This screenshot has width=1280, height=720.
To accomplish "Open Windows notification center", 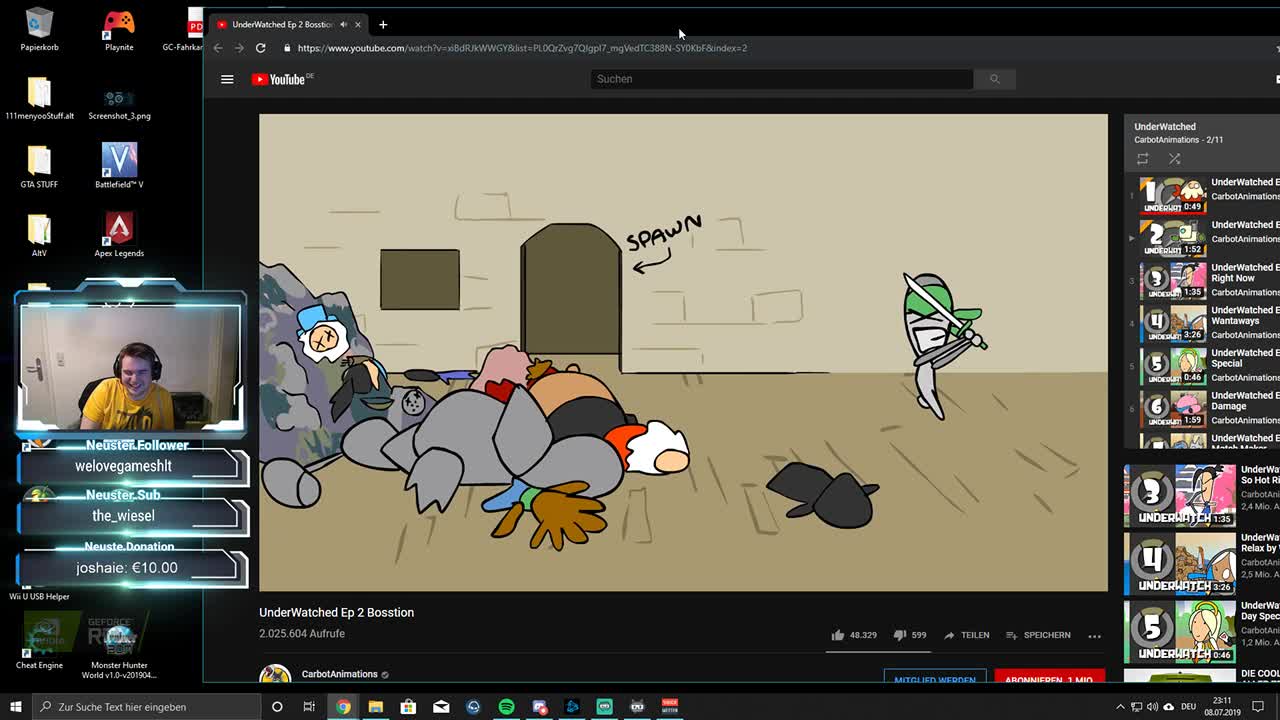I will pos(1259,707).
